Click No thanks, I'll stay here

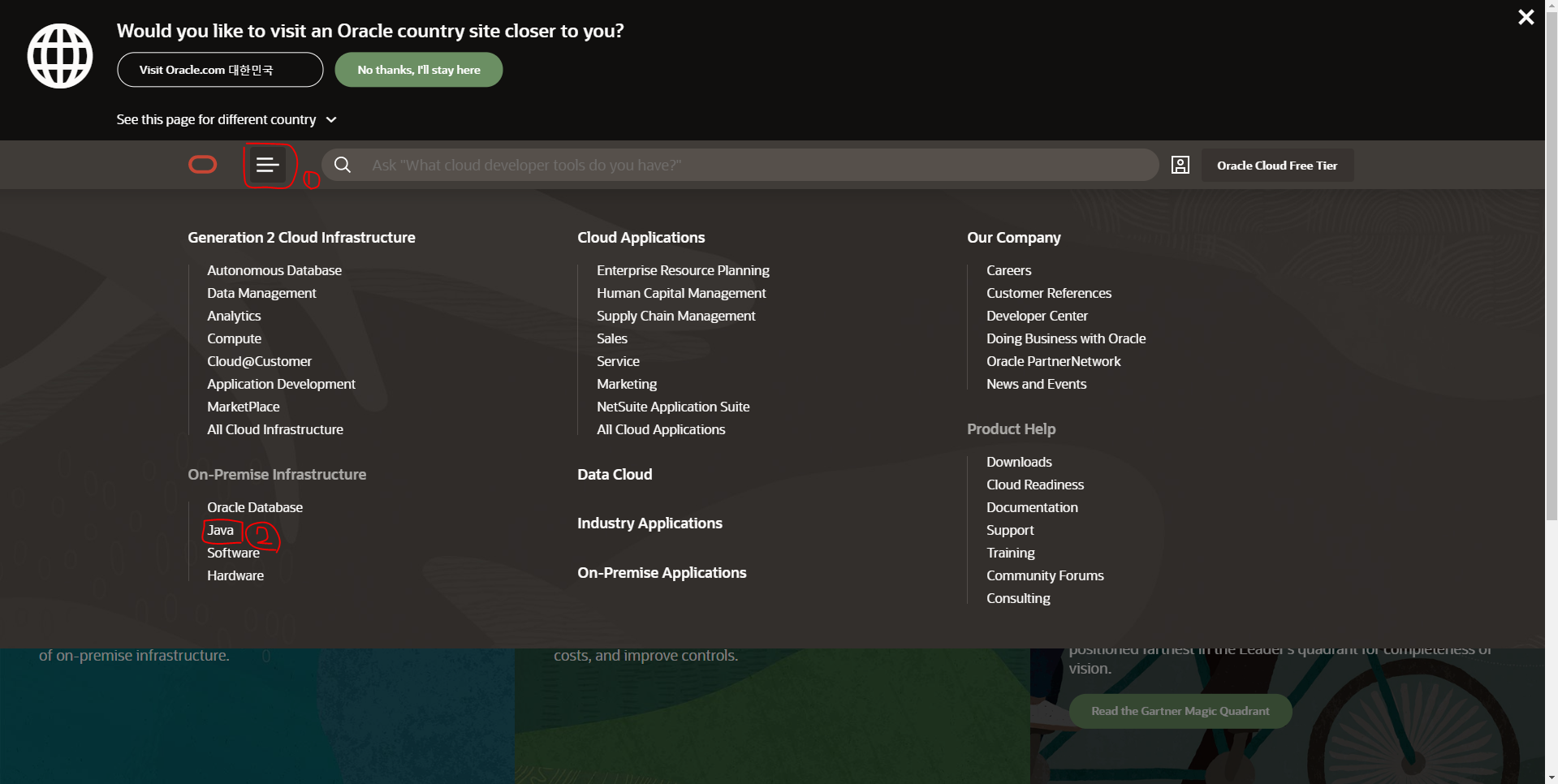tap(419, 70)
